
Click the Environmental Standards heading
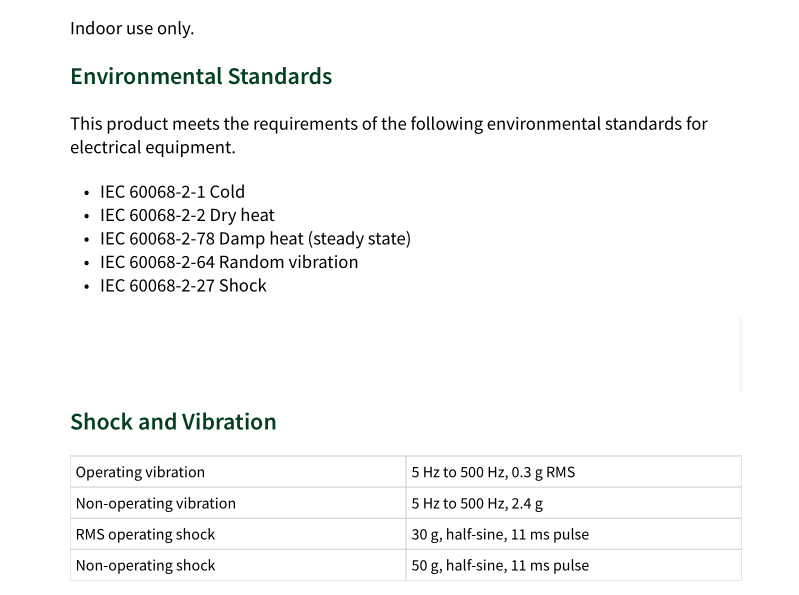[201, 76]
